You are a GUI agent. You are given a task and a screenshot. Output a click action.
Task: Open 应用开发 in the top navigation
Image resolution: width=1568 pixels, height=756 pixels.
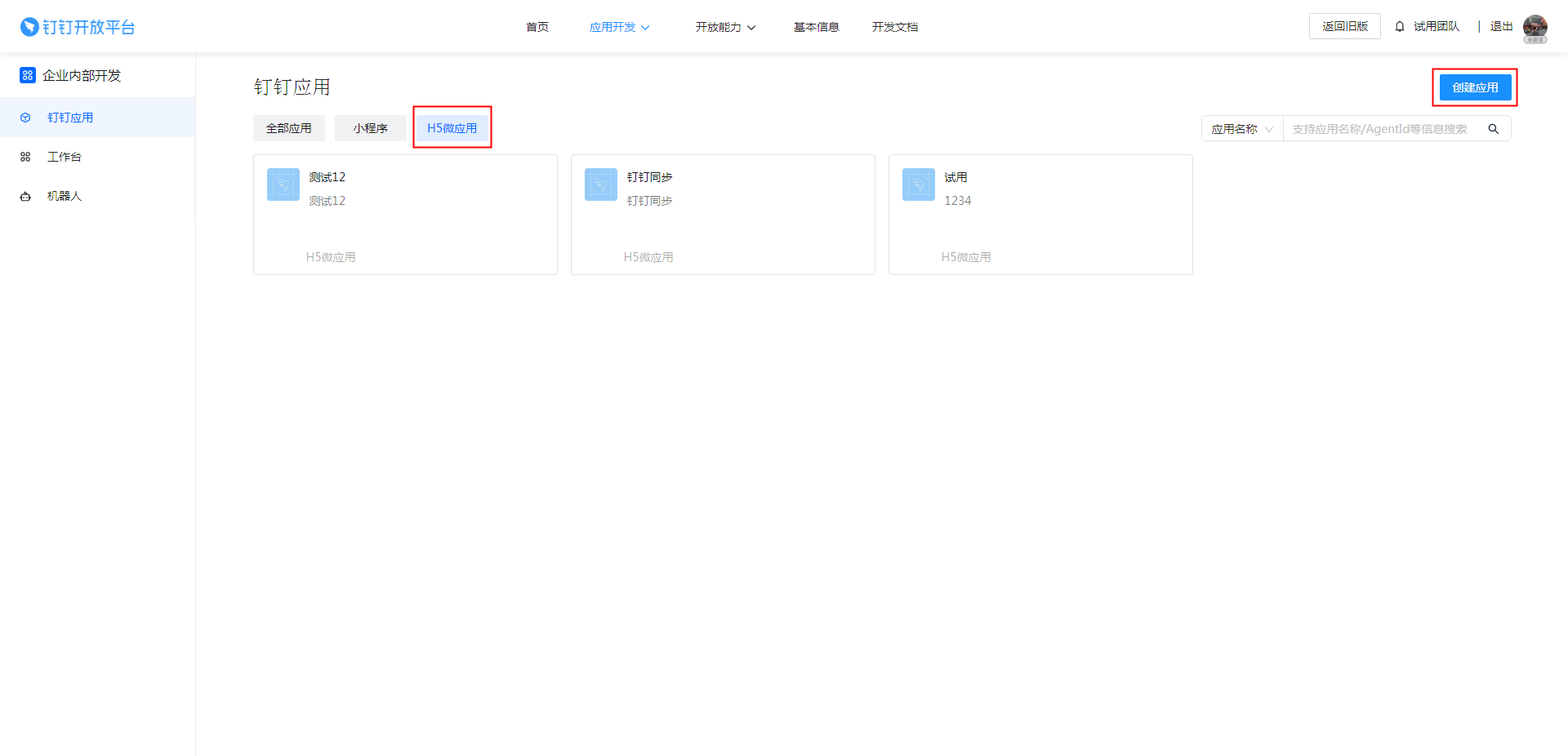click(x=612, y=27)
